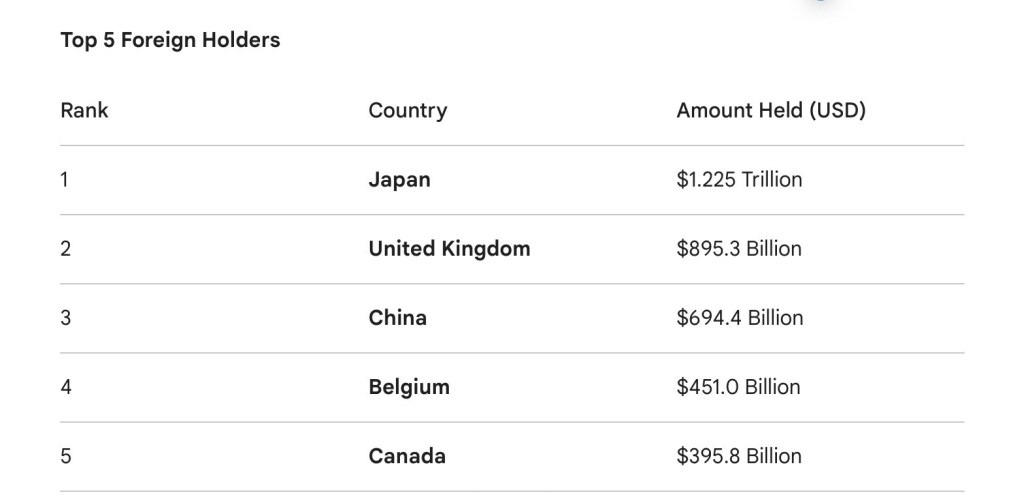
Task: Click rank number 1 cell
Action: (x=64, y=180)
